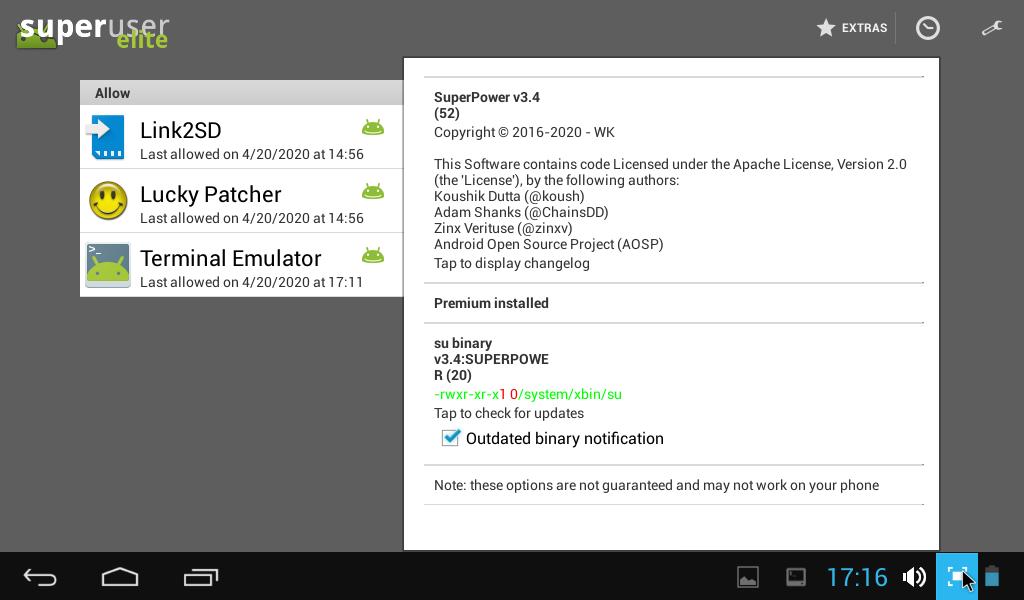This screenshot has height=600, width=1024.
Task: Tap the Android home navigation button
Action: tap(120, 577)
